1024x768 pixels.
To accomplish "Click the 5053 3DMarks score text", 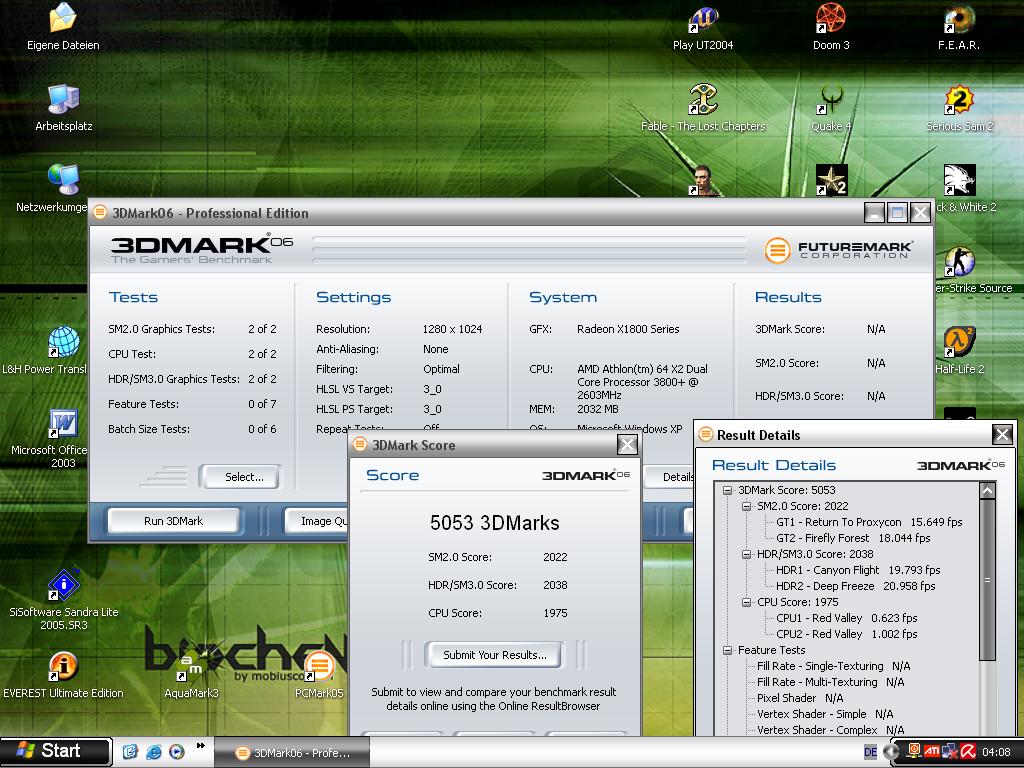I will [494, 522].
